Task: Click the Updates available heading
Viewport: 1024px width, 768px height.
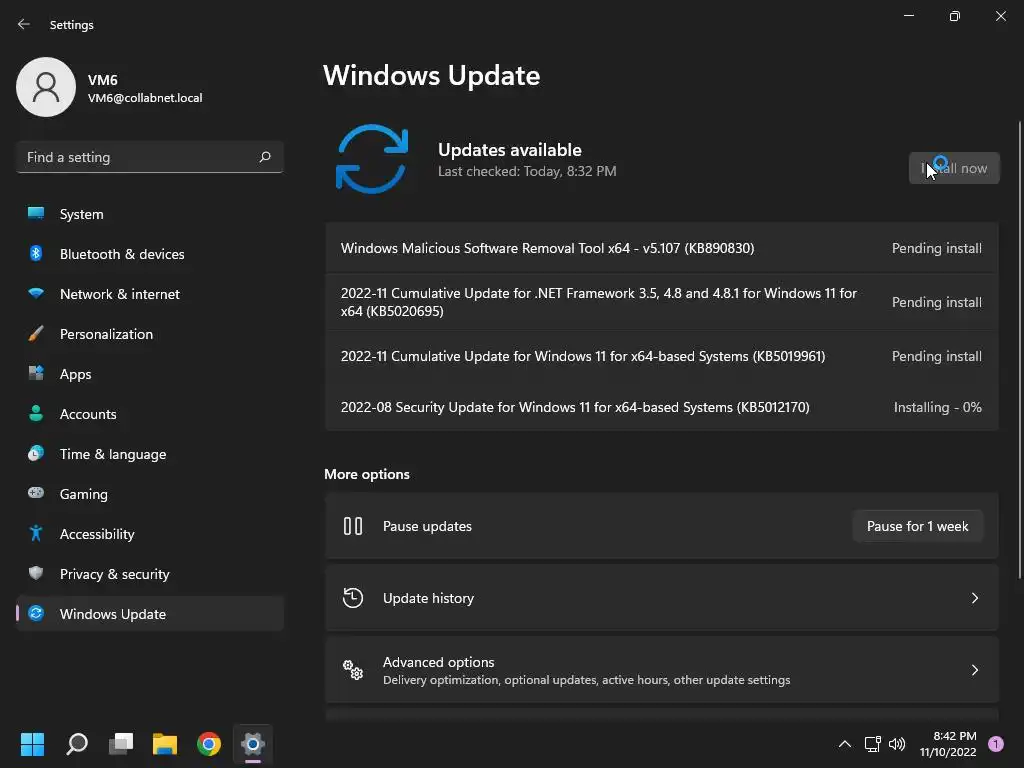Action: coord(509,150)
